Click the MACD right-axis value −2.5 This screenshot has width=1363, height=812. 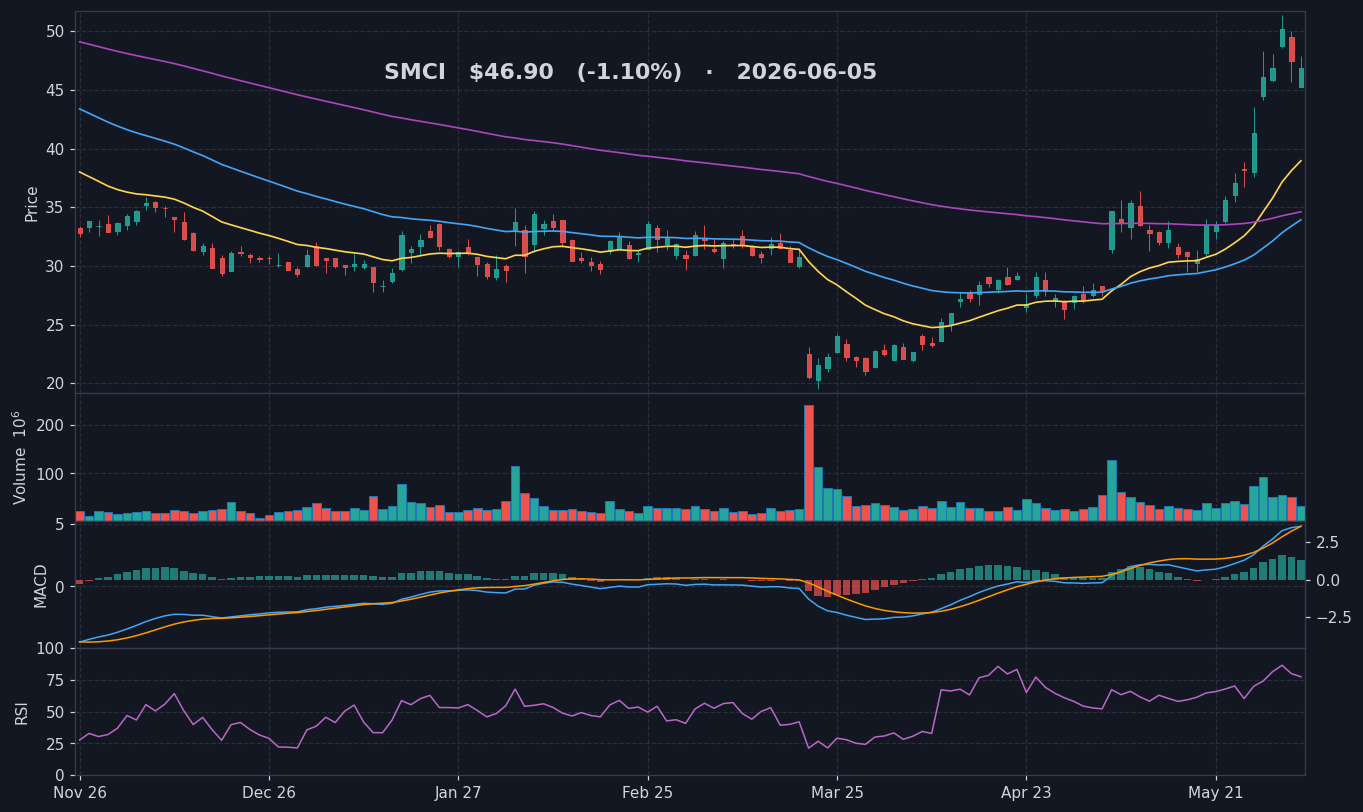1333,618
